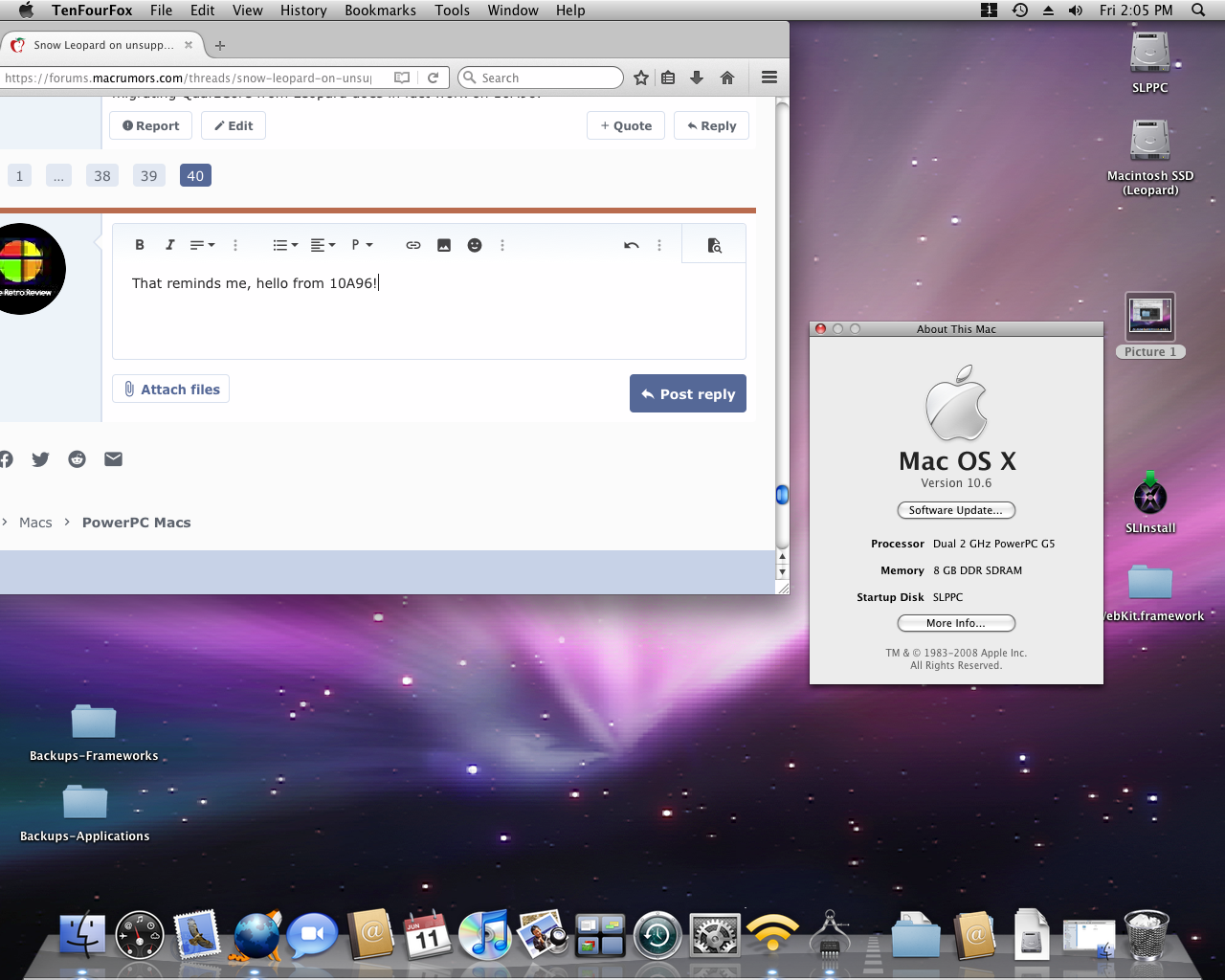
Task: Toggle the editor preview mode icon
Action: point(714,245)
